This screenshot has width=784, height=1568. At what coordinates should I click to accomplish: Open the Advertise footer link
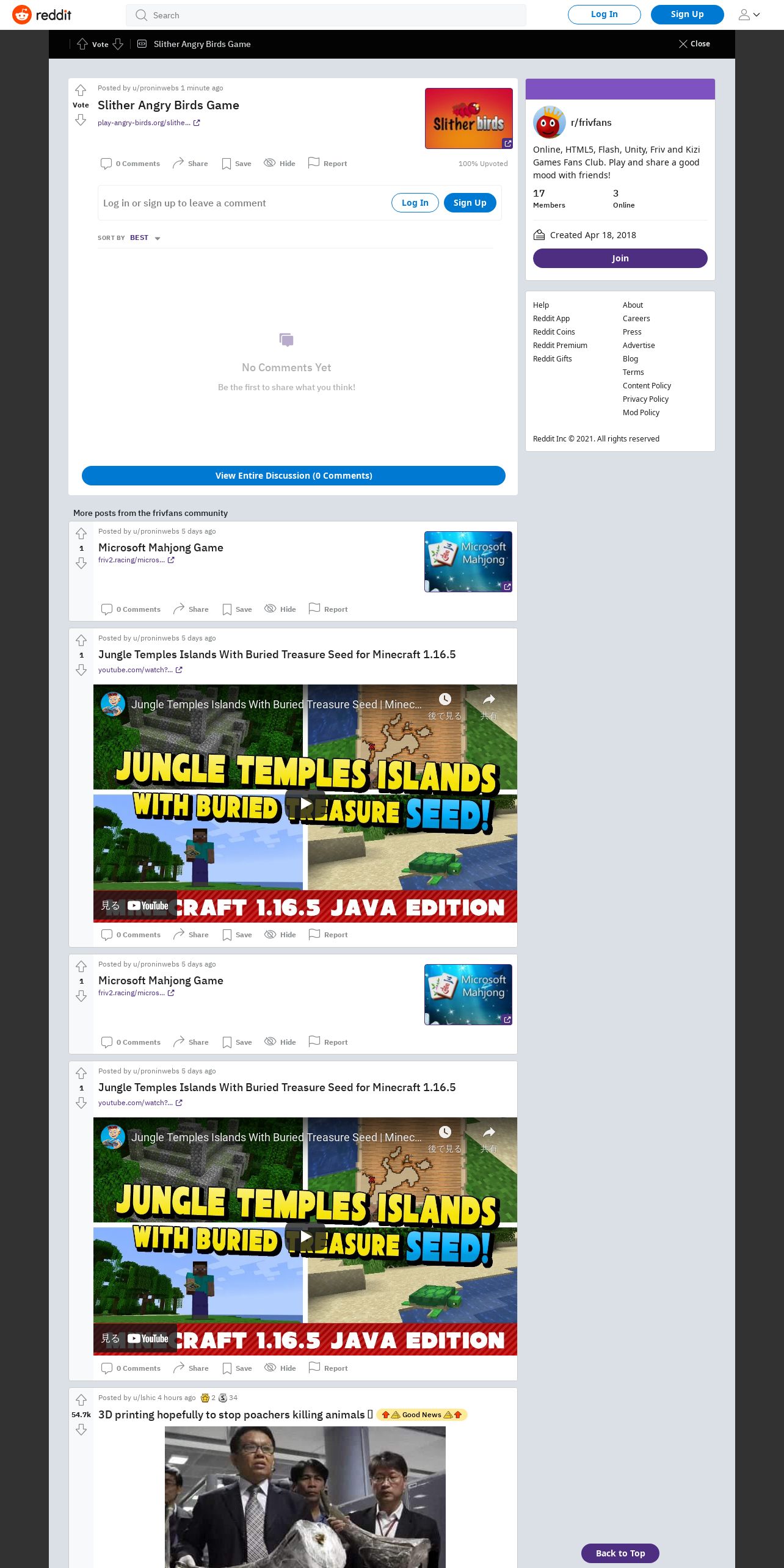coord(639,346)
